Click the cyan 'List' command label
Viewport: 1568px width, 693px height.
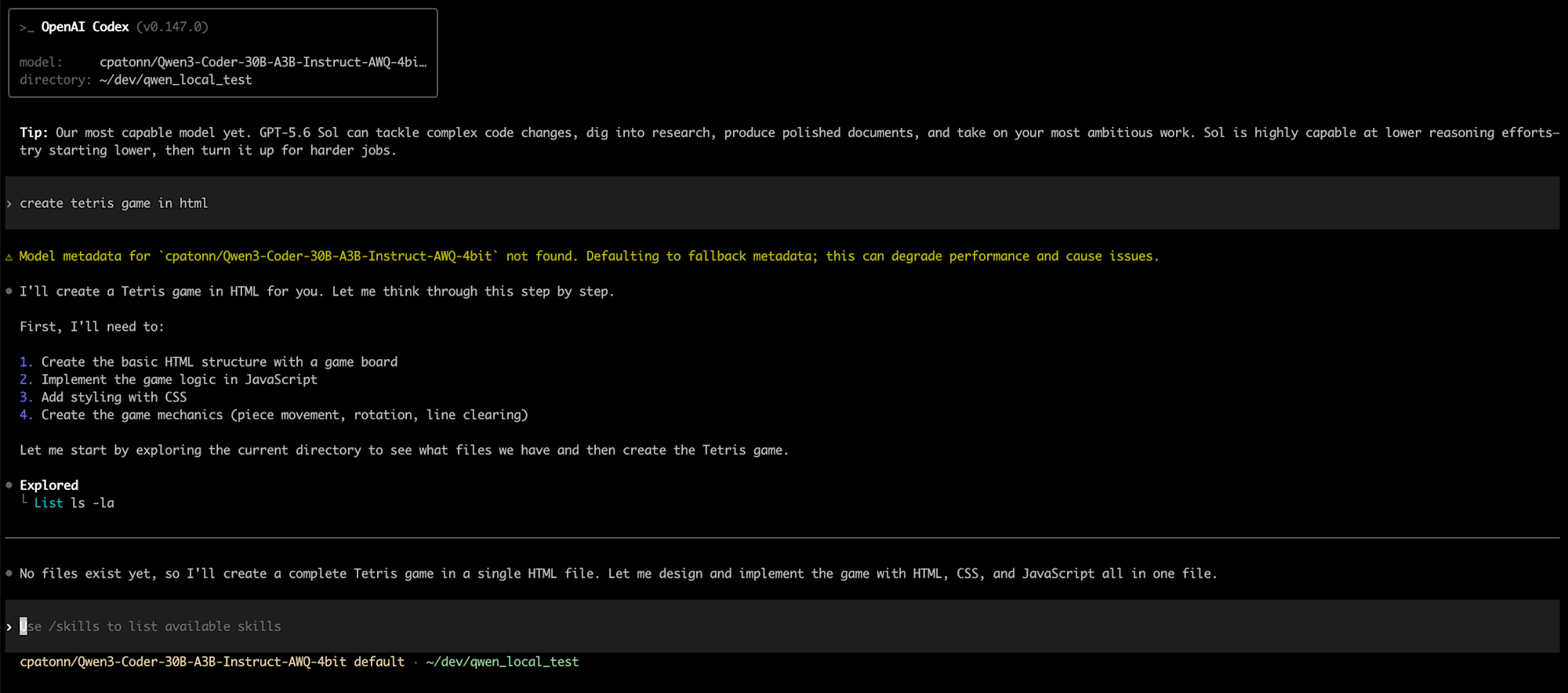click(49, 503)
